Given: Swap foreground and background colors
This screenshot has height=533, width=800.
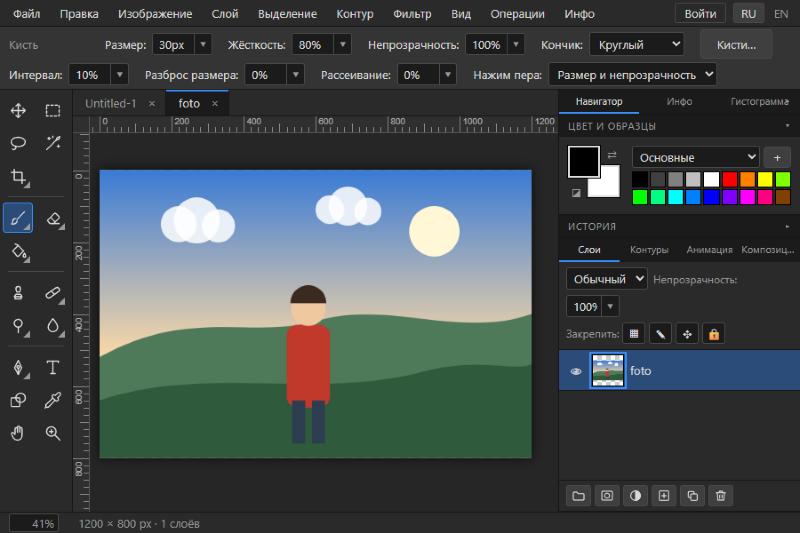Looking at the screenshot, I should pyautogui.click(x=612, y=155).
